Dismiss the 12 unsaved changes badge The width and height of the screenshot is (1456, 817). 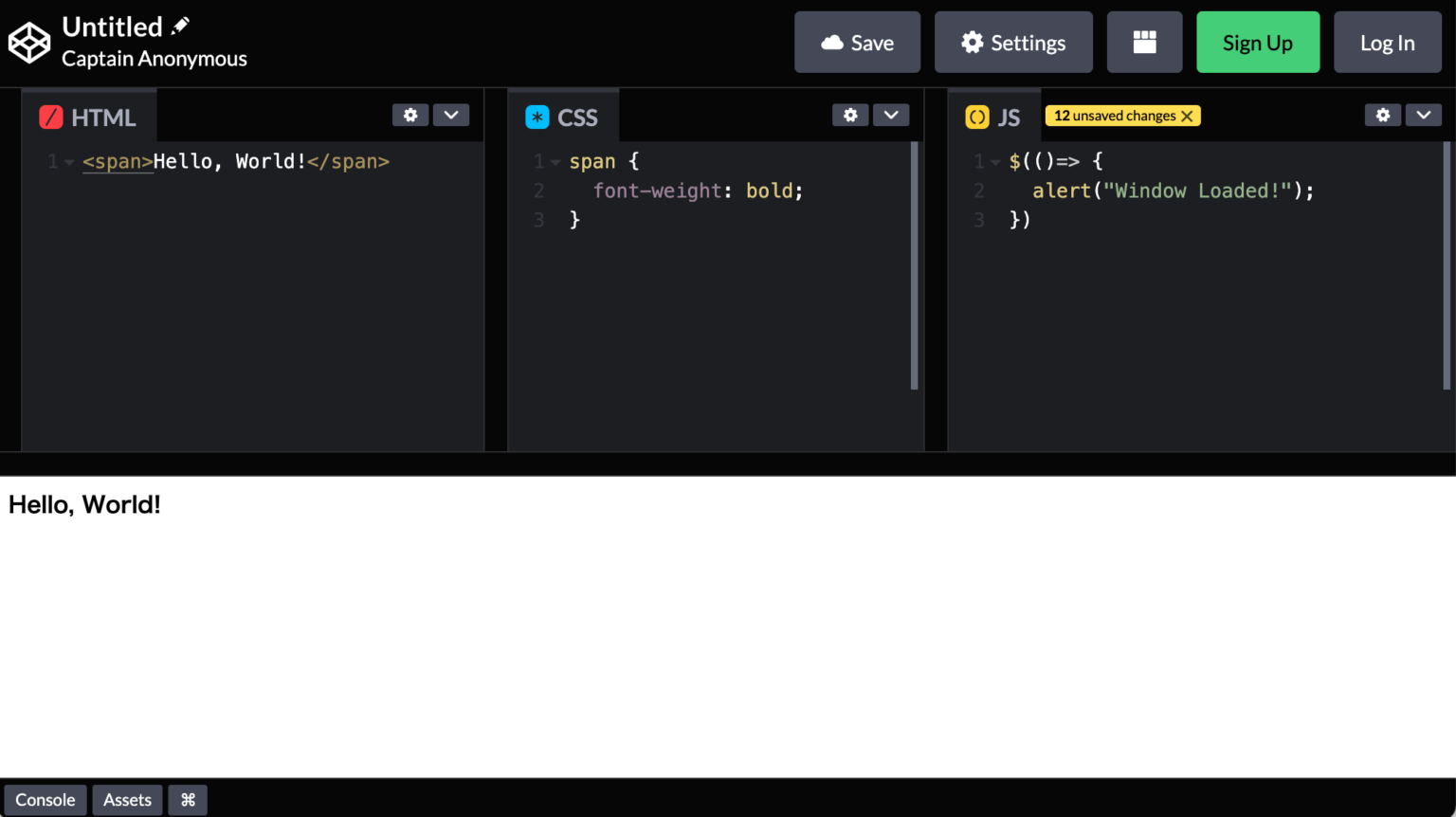1188,115
